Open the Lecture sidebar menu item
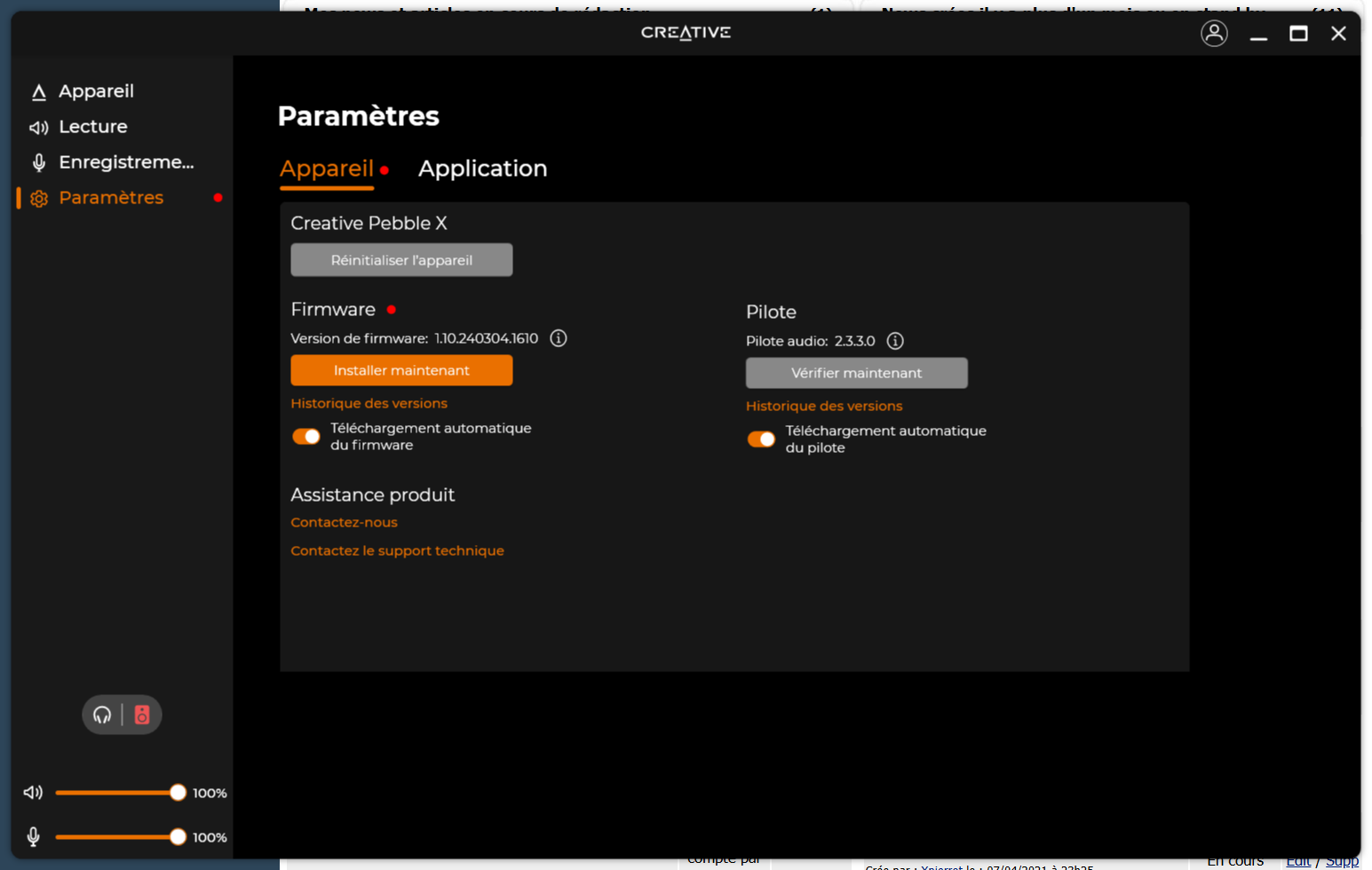This screenshot has height=870, width=1372. point(93,127)
